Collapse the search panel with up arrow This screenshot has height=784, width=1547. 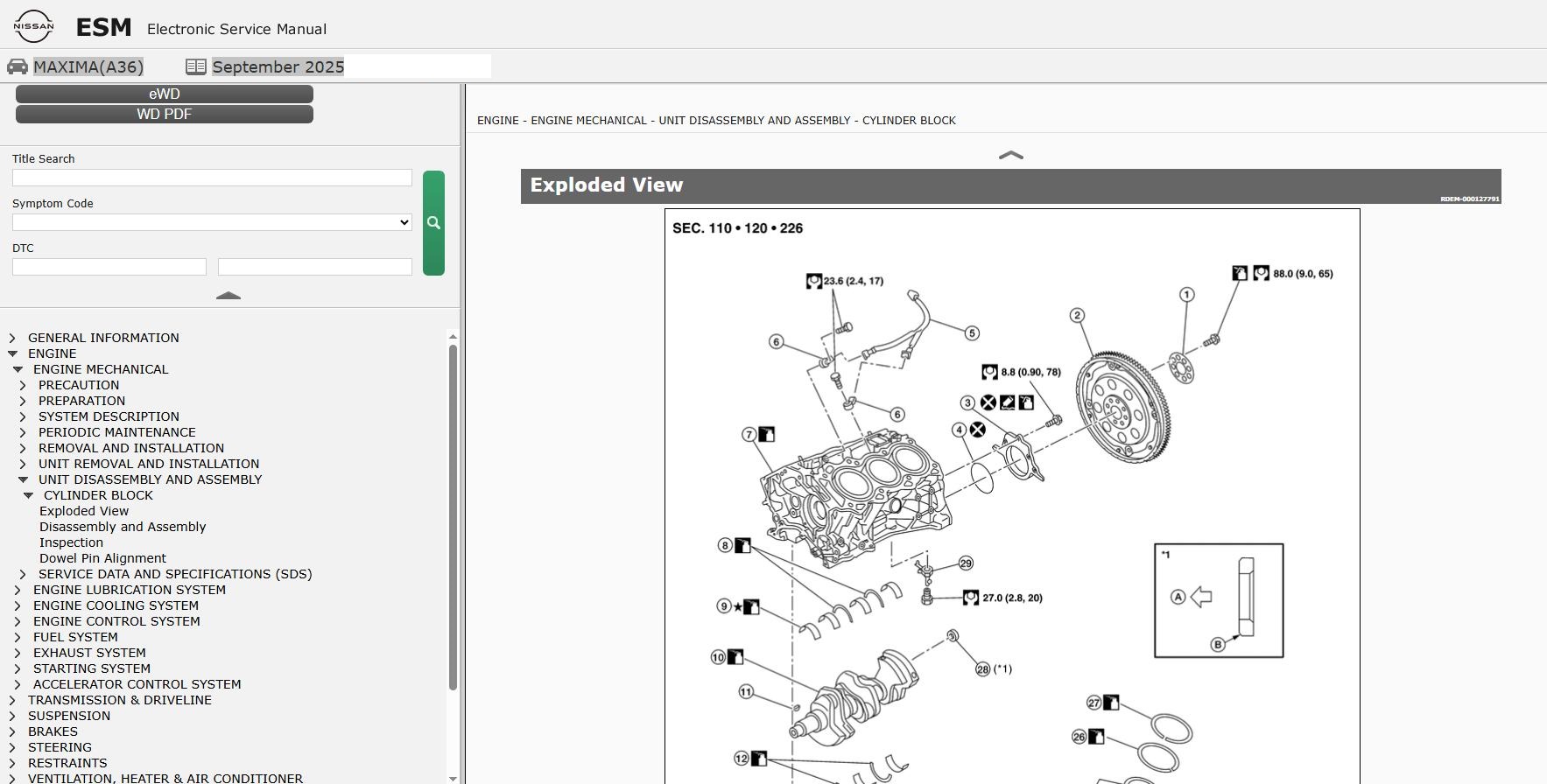(229, 296)
